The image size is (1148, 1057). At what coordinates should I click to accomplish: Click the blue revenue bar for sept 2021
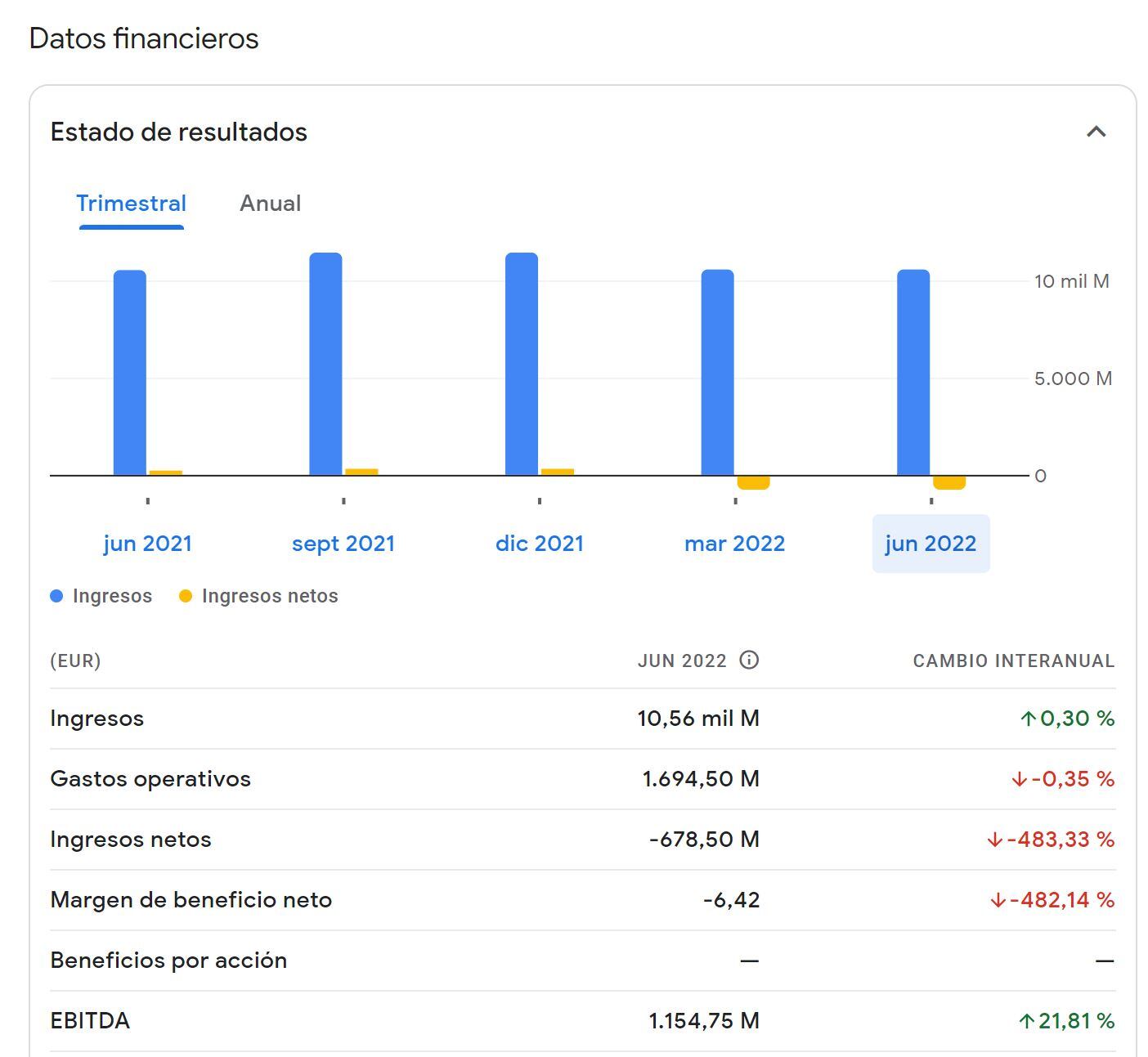tap(325, 364)
